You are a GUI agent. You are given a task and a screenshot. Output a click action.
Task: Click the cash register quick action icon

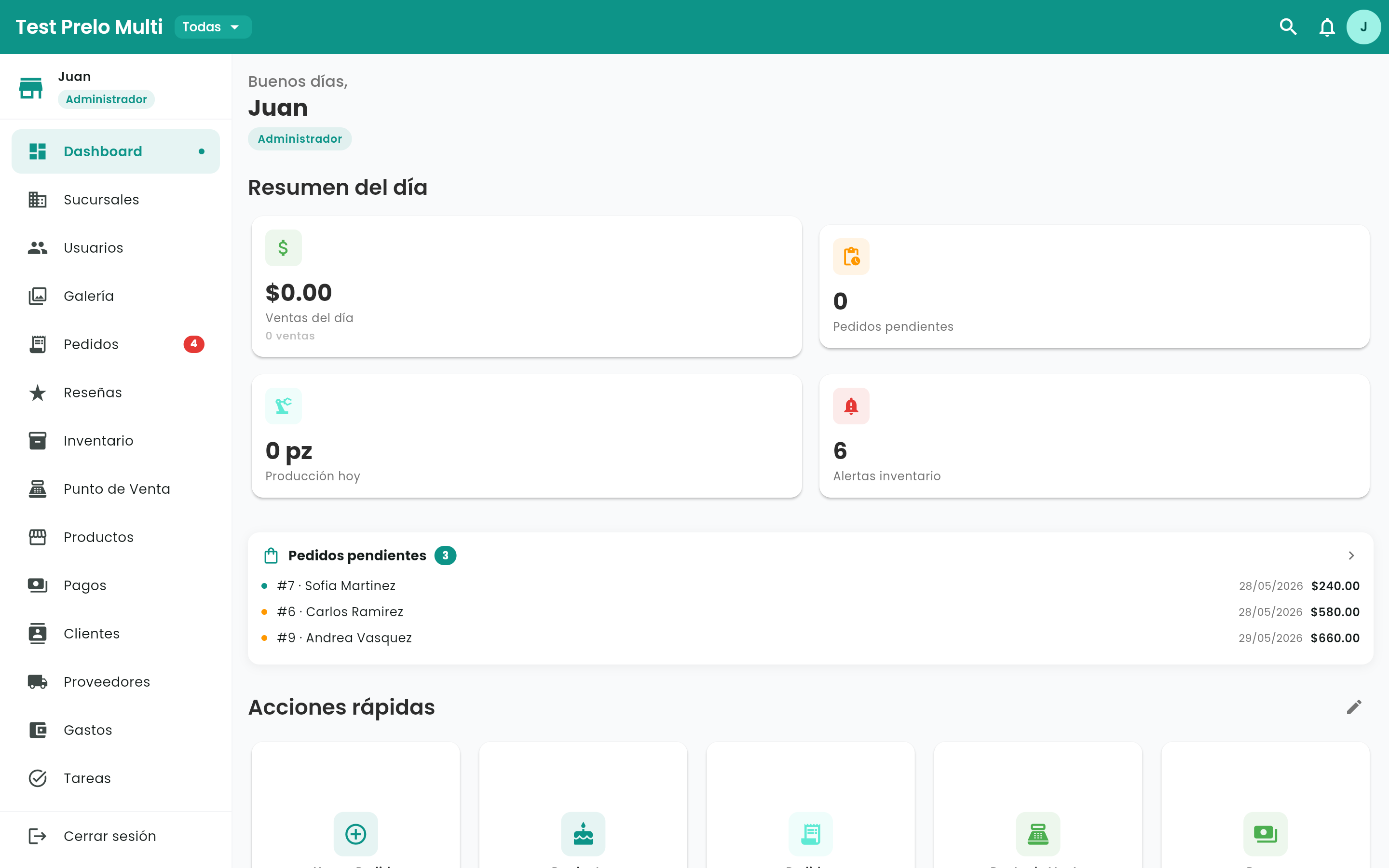click(1038, 834)
